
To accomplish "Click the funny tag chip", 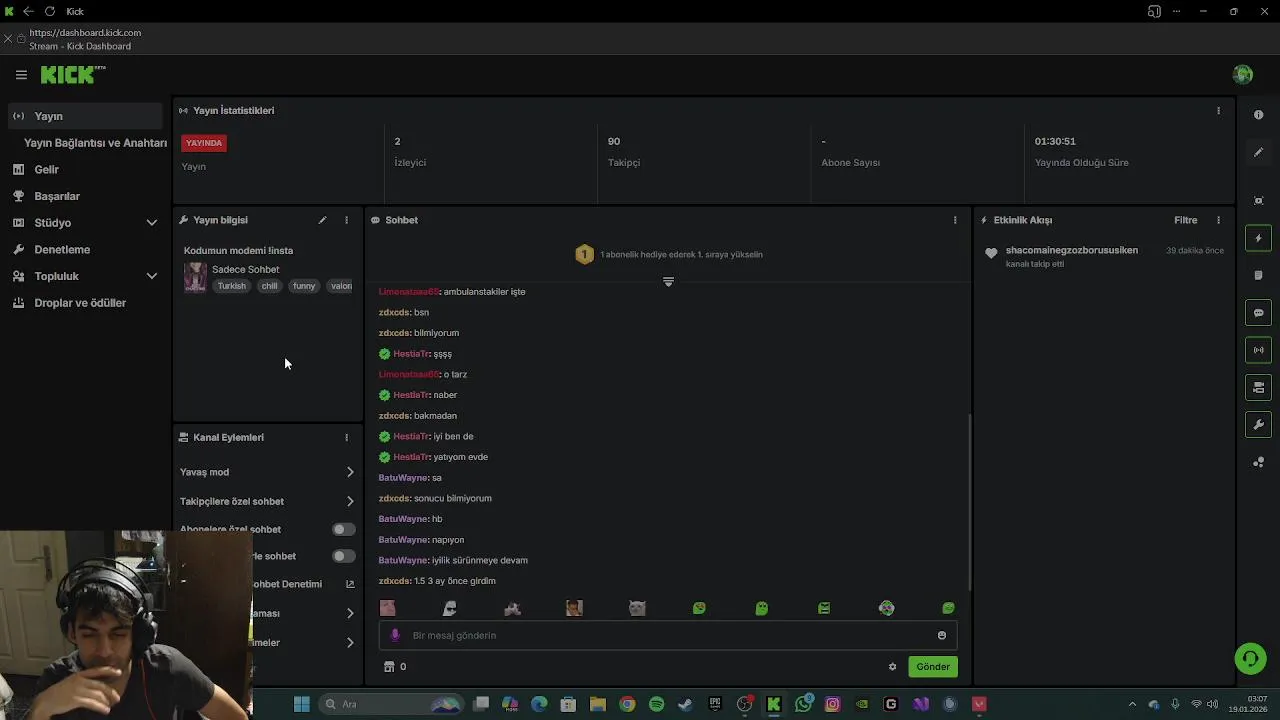I will tap(304, 286).
